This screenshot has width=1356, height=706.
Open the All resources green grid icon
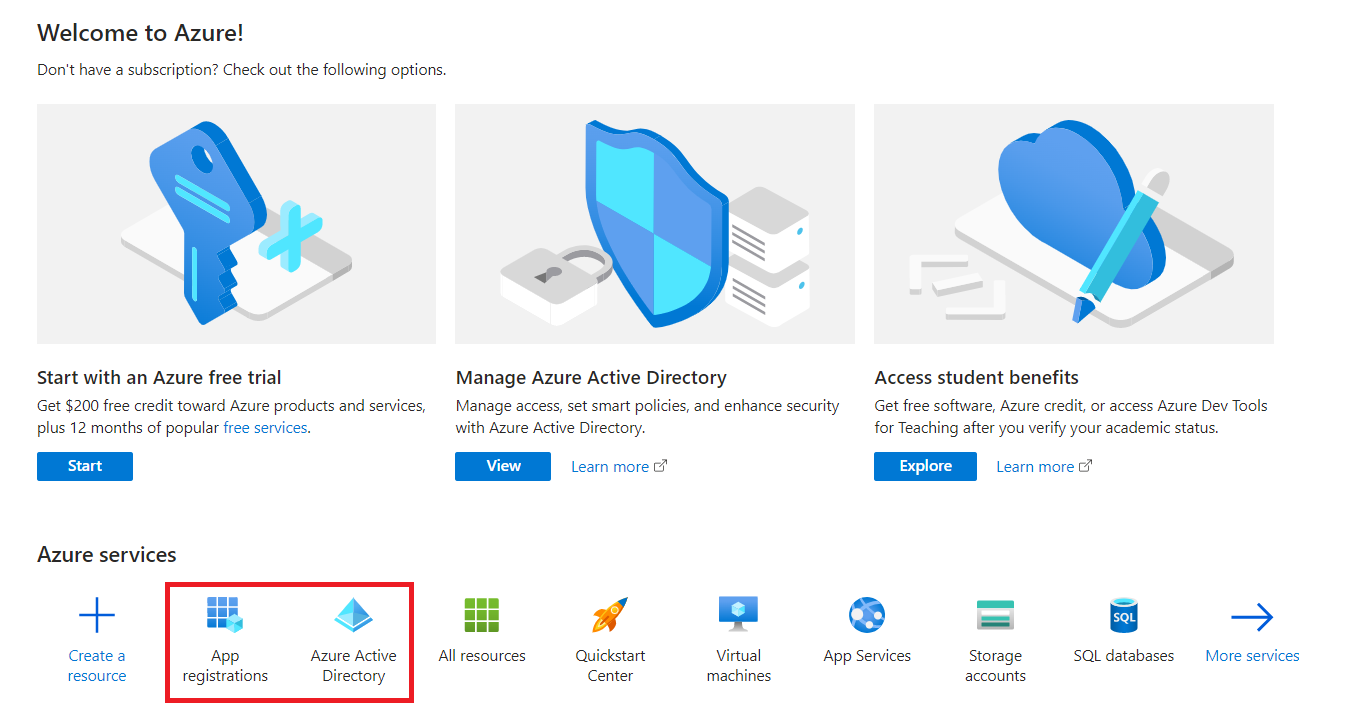[482, 615]
